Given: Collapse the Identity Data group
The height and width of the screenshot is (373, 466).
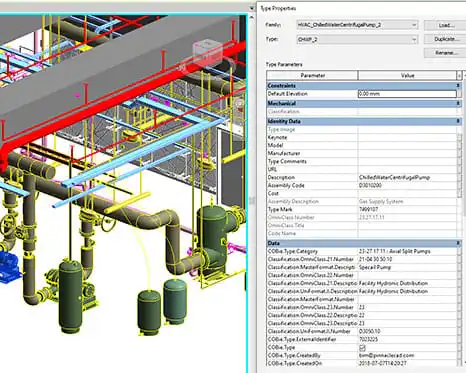Looking at the screenshot, I should tap(458, 121).
